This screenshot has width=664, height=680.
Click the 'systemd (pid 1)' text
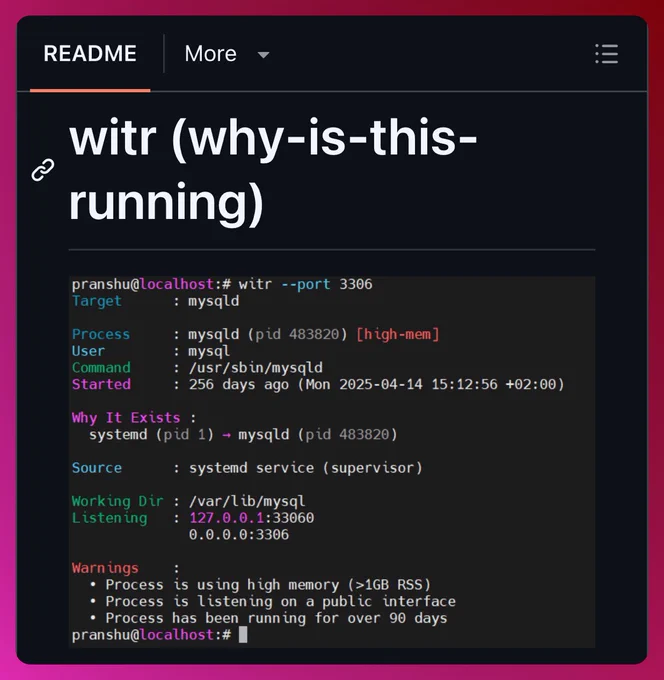151,435
